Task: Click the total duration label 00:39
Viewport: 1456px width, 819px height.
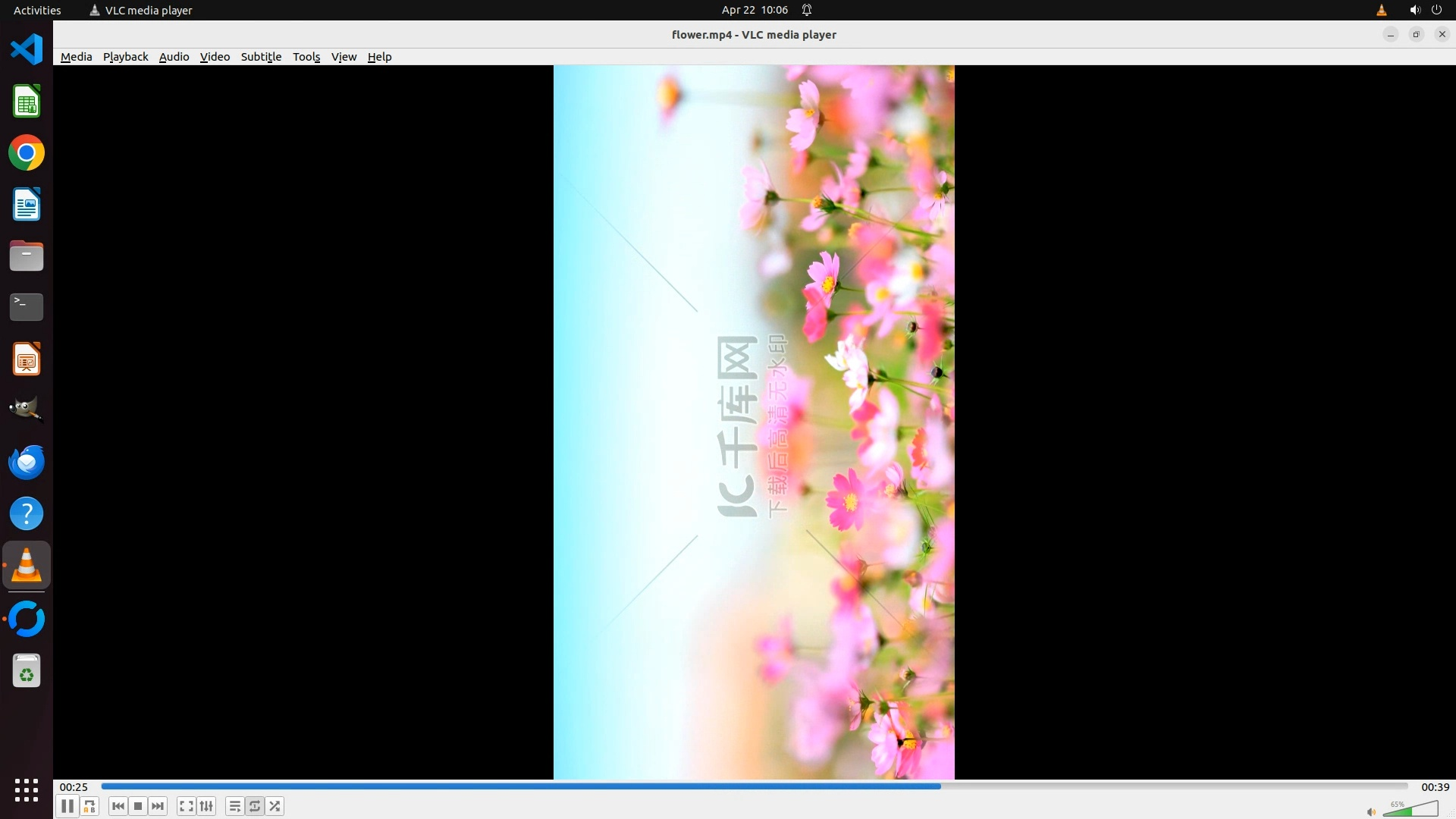Action: pos(1435,787)
